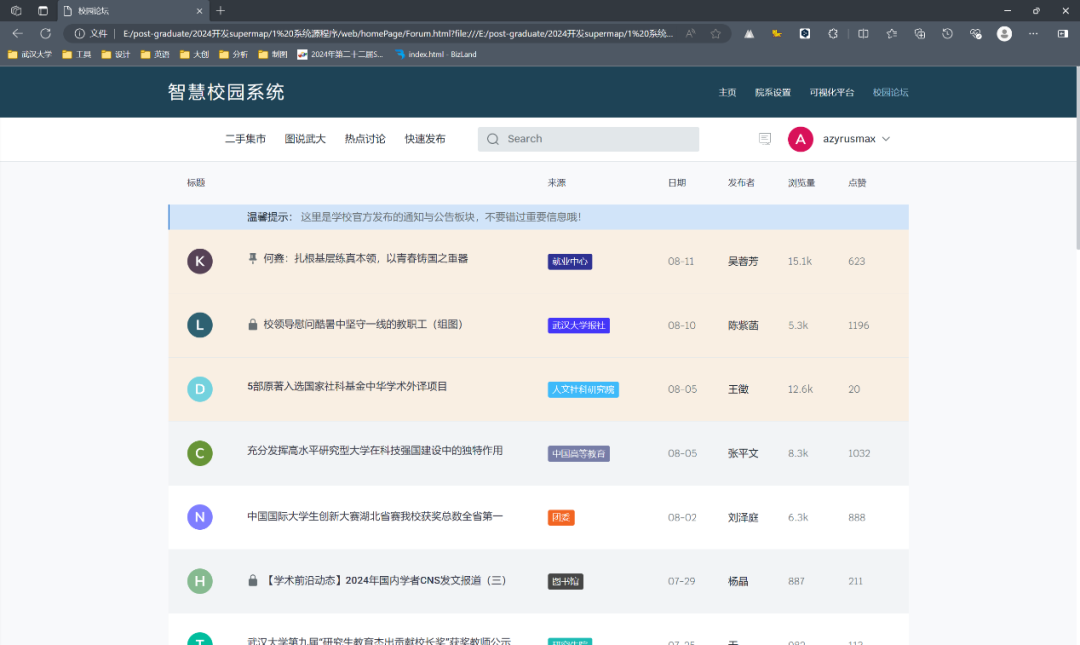Expand the azyrusmax account dropdown

click(886, 139)
